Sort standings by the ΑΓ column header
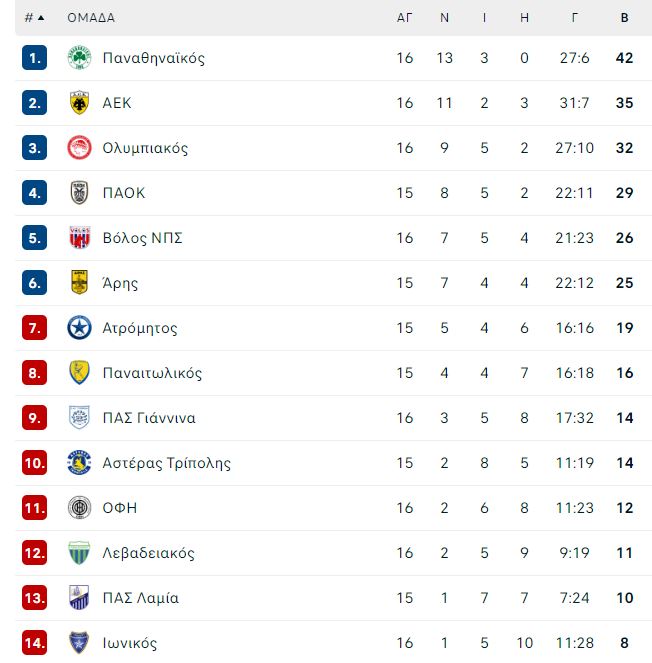 404,18
